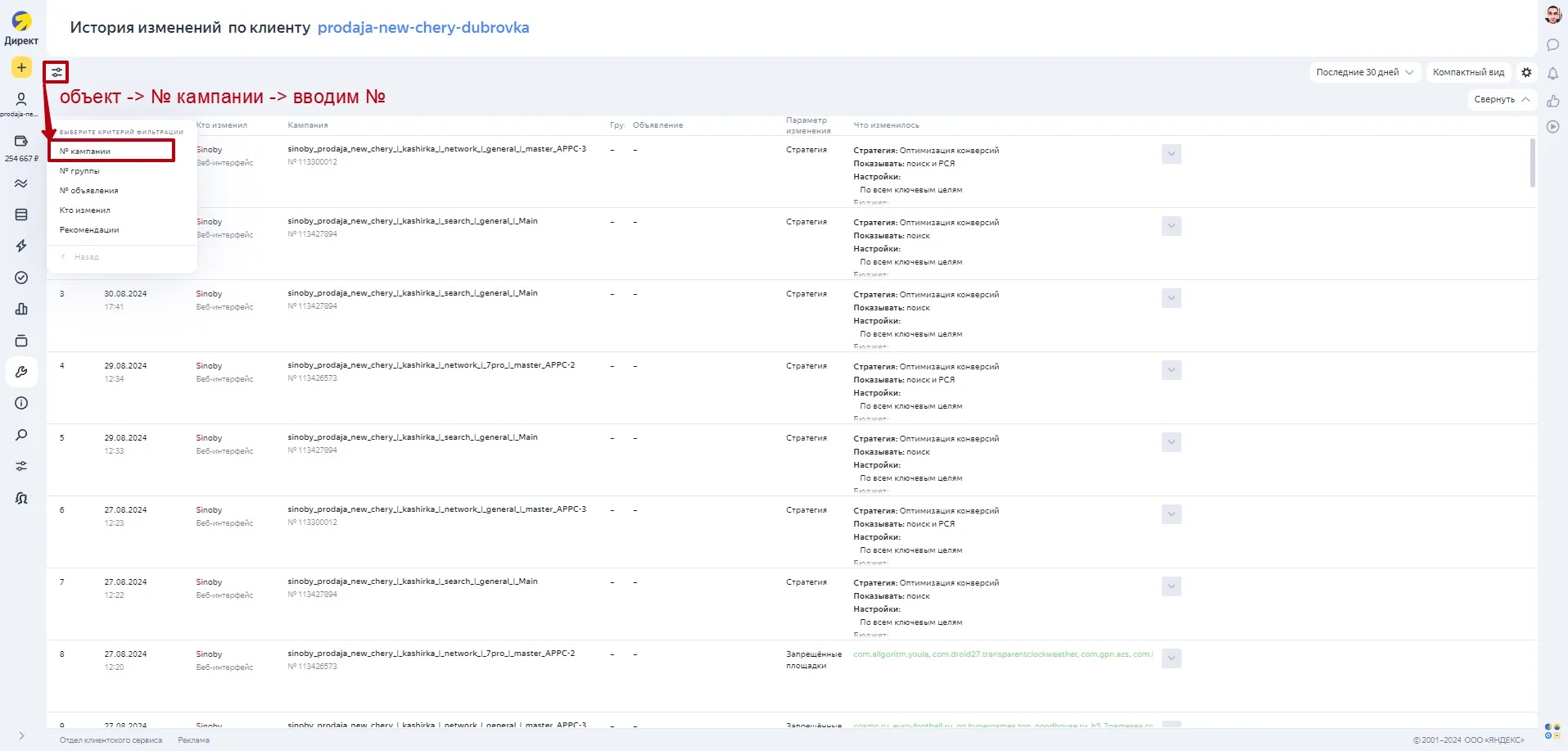The width and height of the screenshot is (1568, 751).
Task: Click the magnifier search icon in sidebar
Action: click(21, 435)
